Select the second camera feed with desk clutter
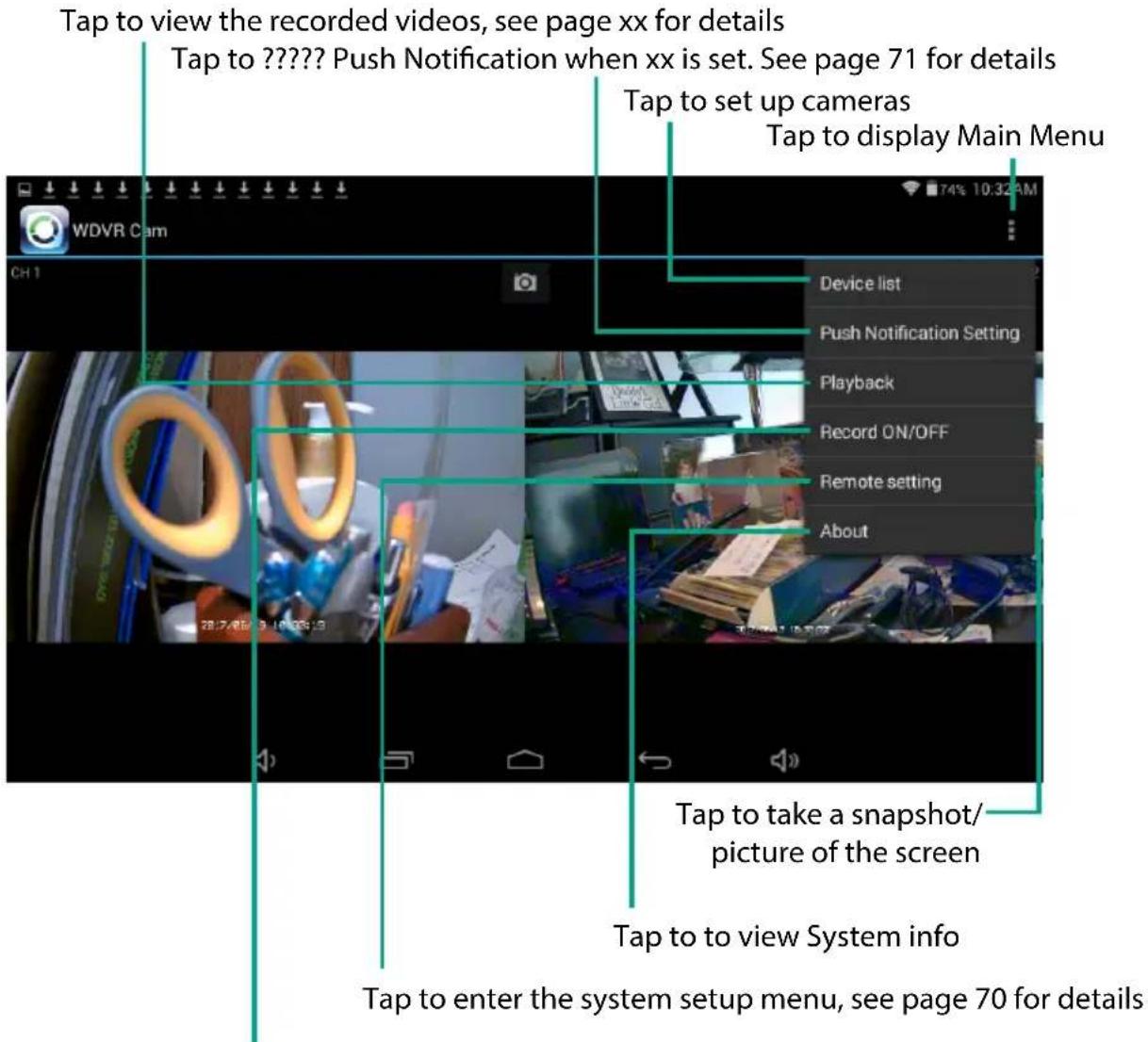 [x=783, y=497]
